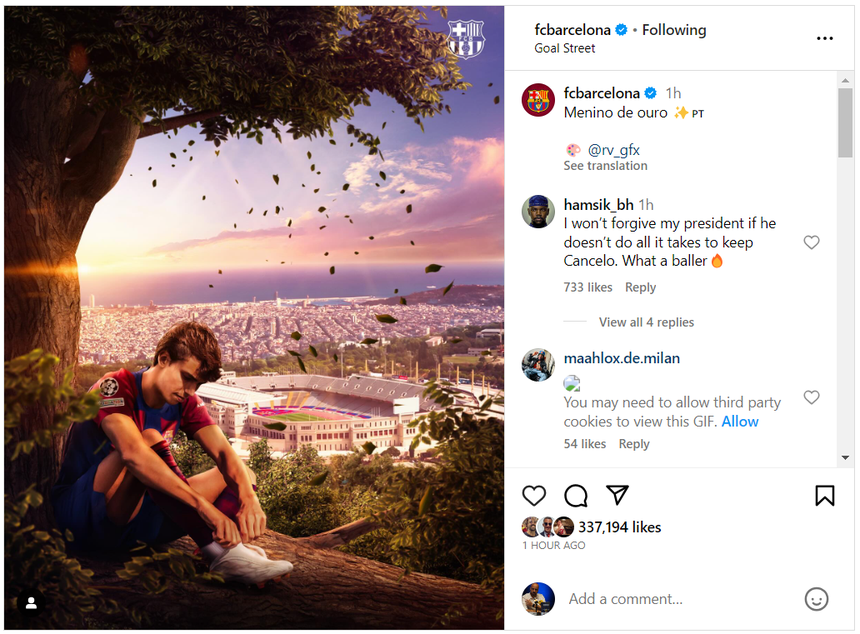The image size is (860, 634).
Task: Open the 337,194 likes list
Action: (619, 527)
